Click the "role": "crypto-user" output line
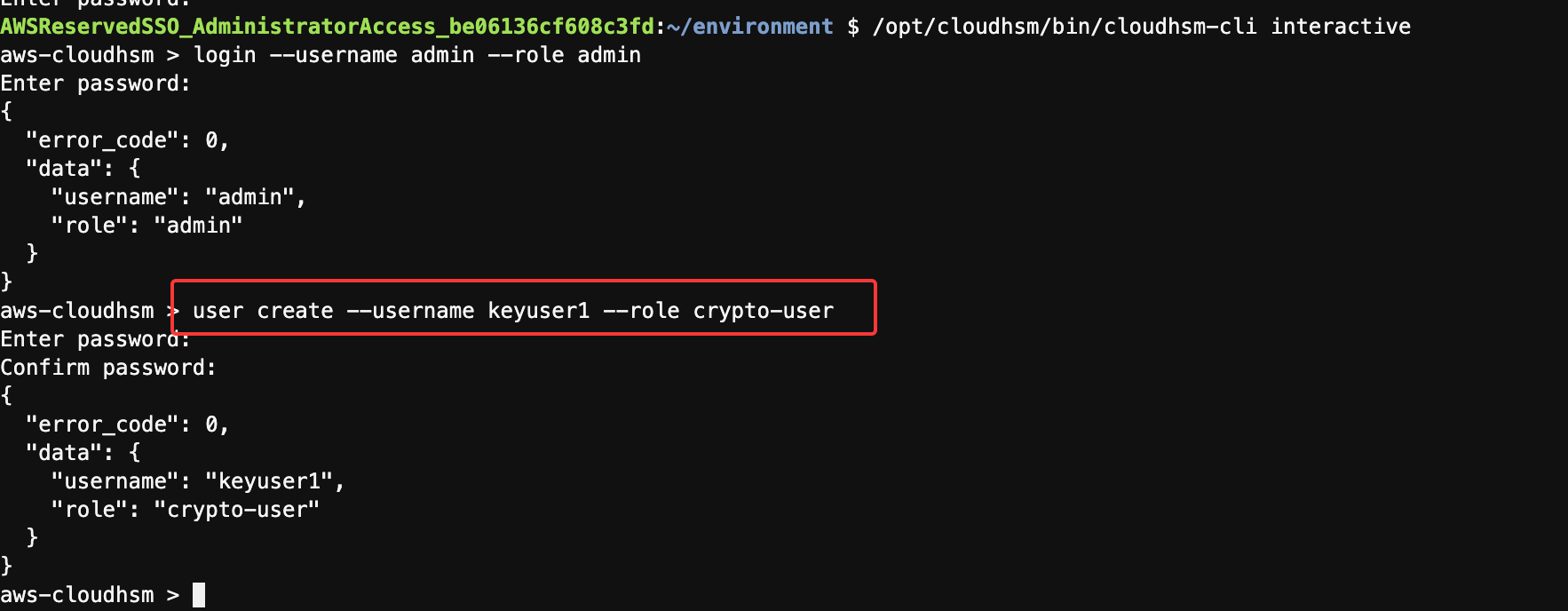This screenshot has width=1568, height=611. click(185, 510)
